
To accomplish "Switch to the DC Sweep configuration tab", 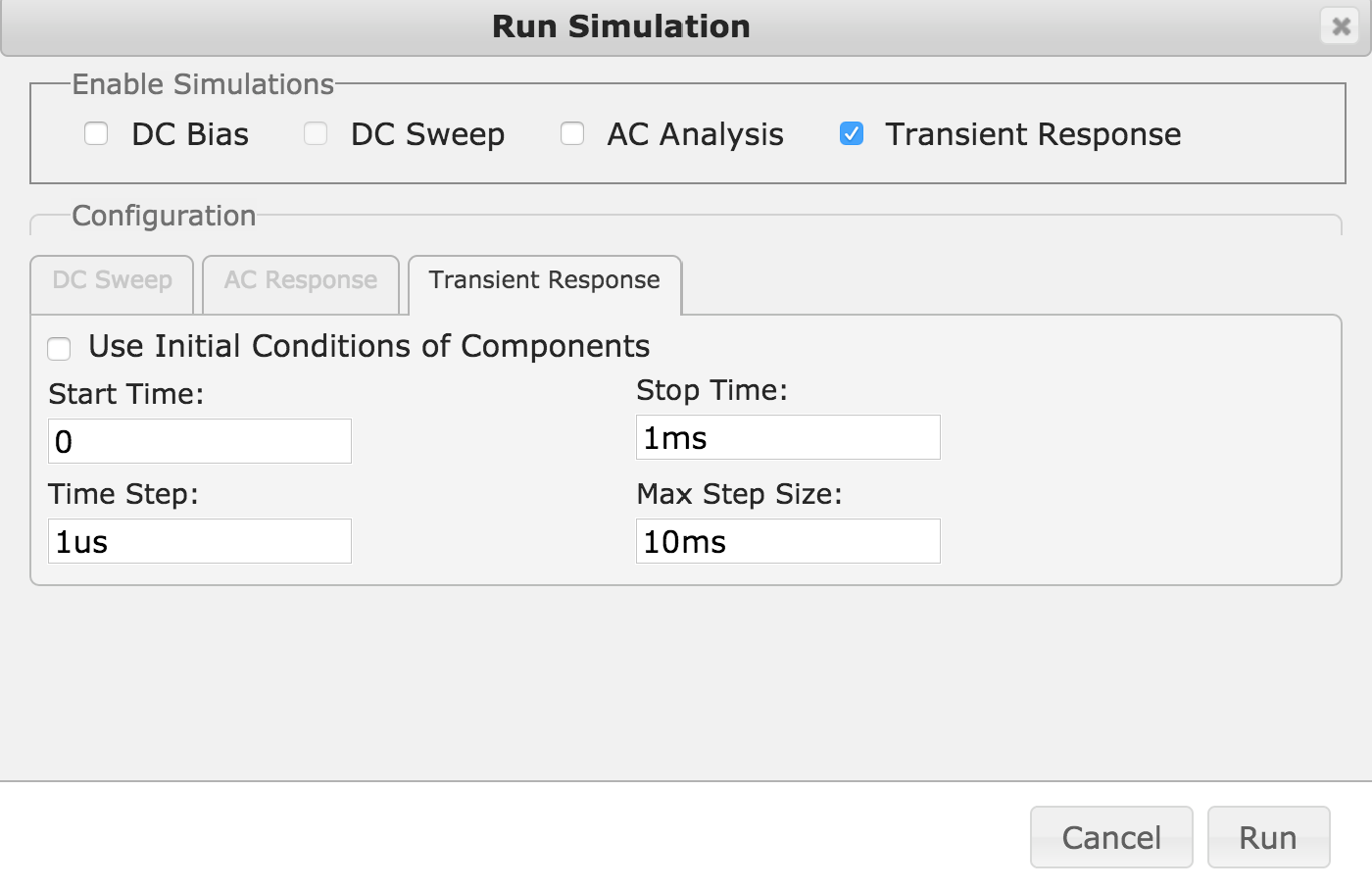I will click(x=112, y=281).
